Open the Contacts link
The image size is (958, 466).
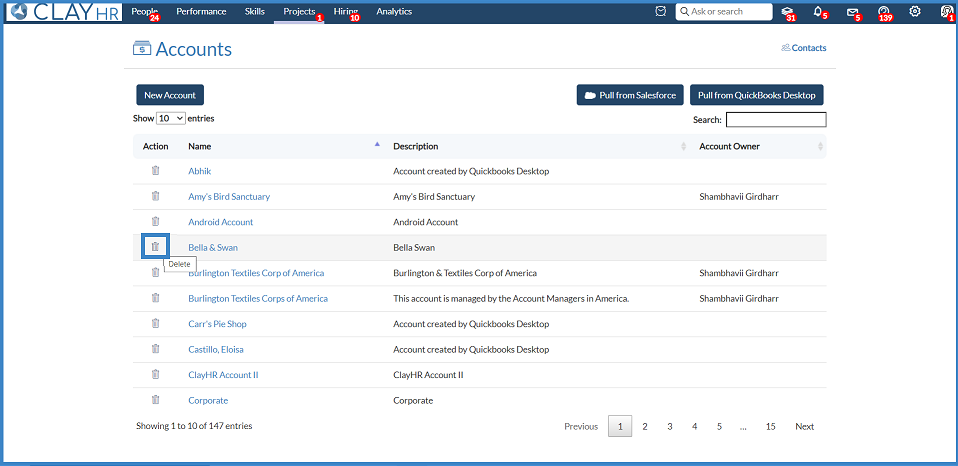pos(804,48)
